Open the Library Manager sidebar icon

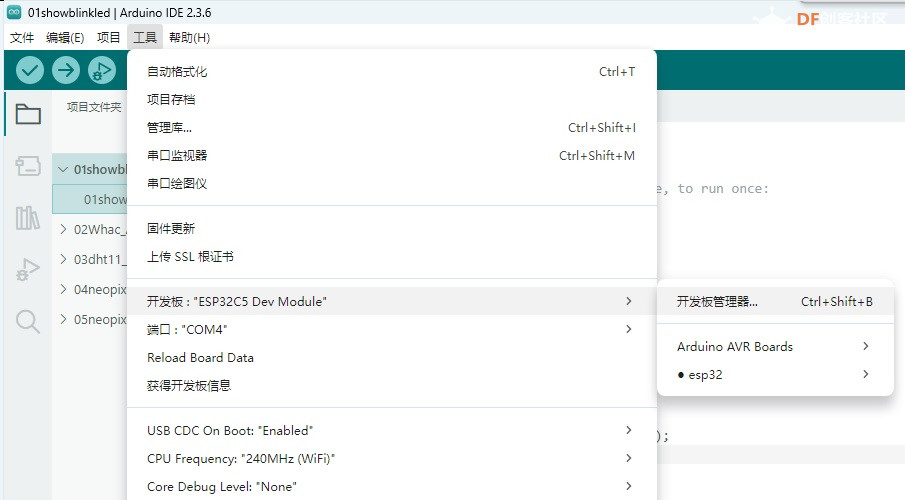(28, 218)
